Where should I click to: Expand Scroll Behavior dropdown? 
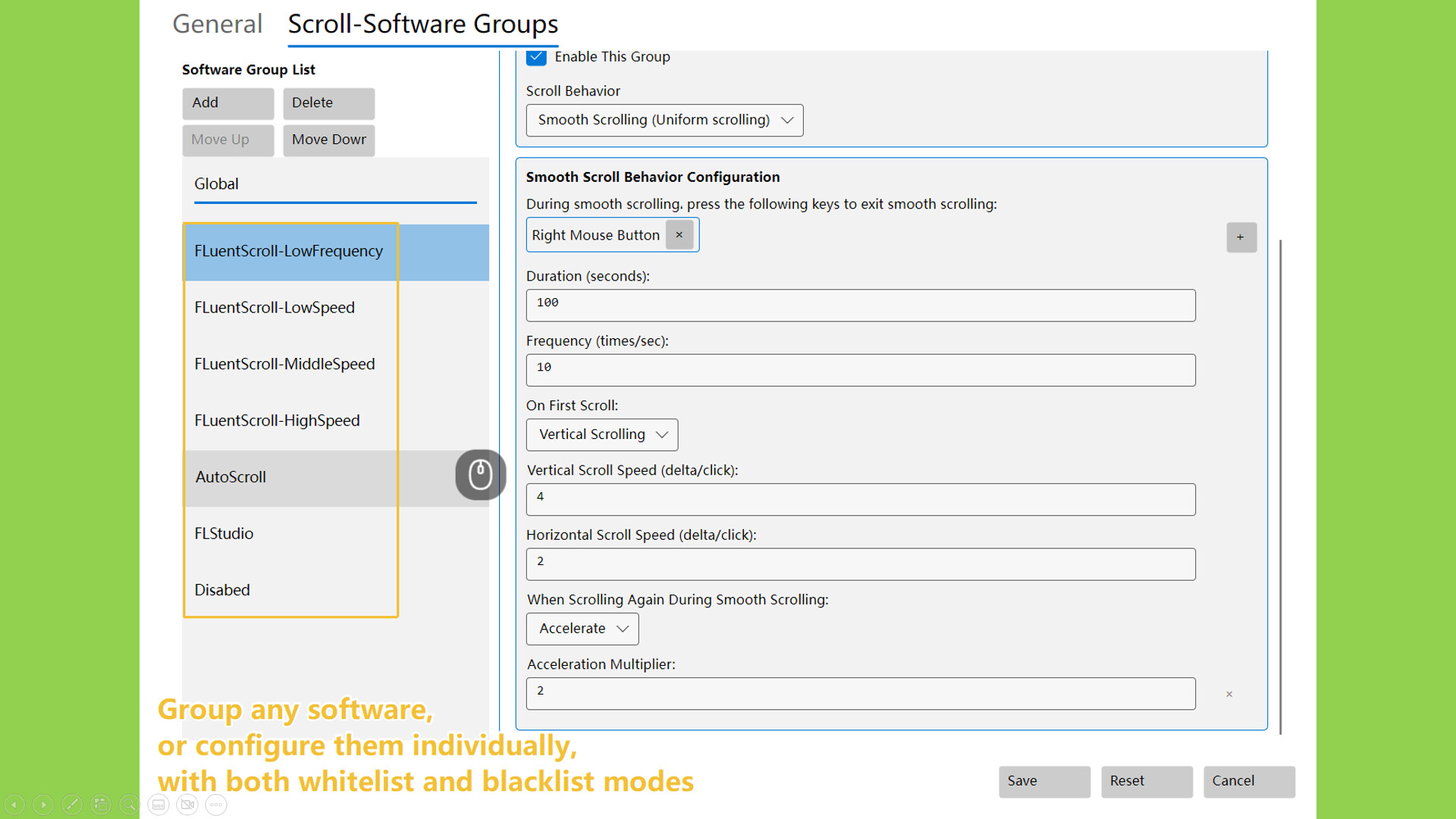point(664,120)
